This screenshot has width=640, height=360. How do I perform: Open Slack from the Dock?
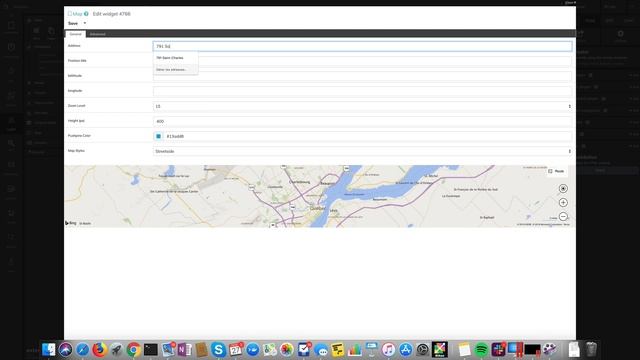[x=498, y=349]
